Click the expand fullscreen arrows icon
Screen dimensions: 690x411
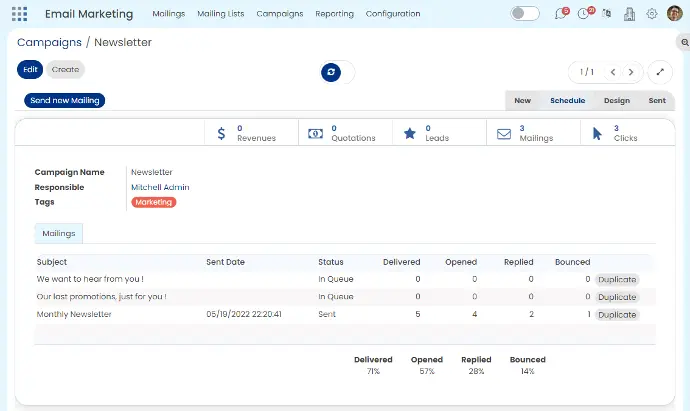660,72
